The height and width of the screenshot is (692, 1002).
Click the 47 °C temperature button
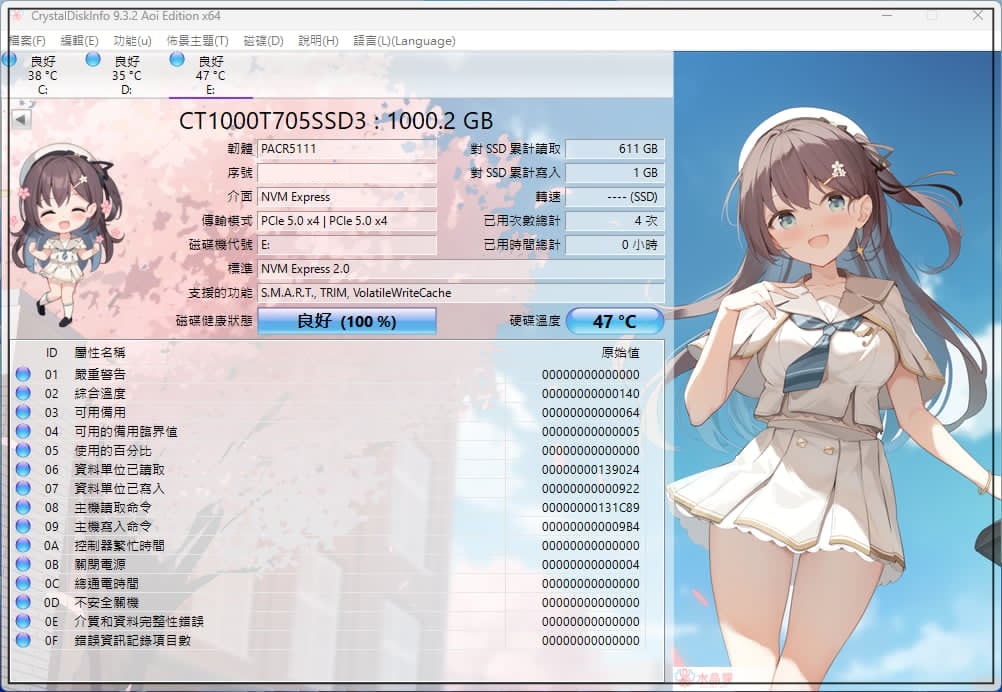coord(615,321)
